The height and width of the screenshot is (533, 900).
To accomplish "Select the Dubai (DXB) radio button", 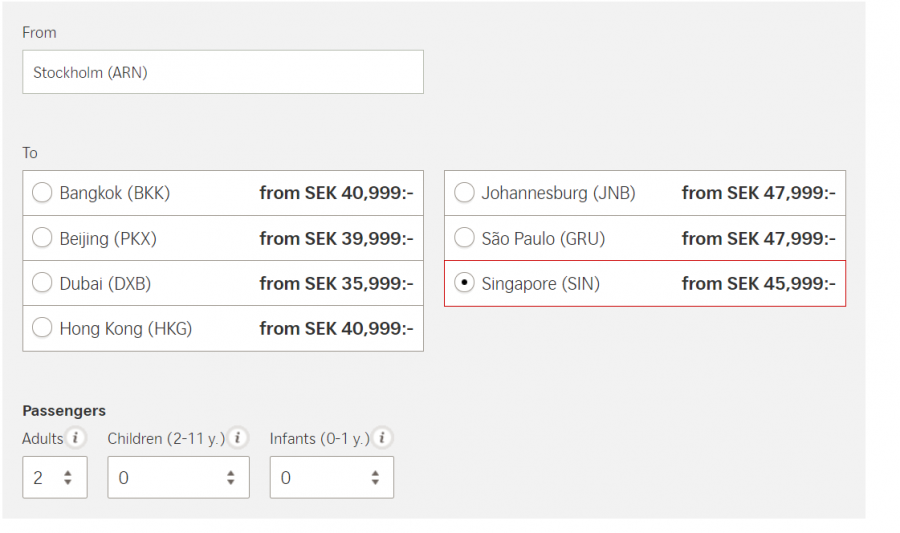I will tap(42, 283).
